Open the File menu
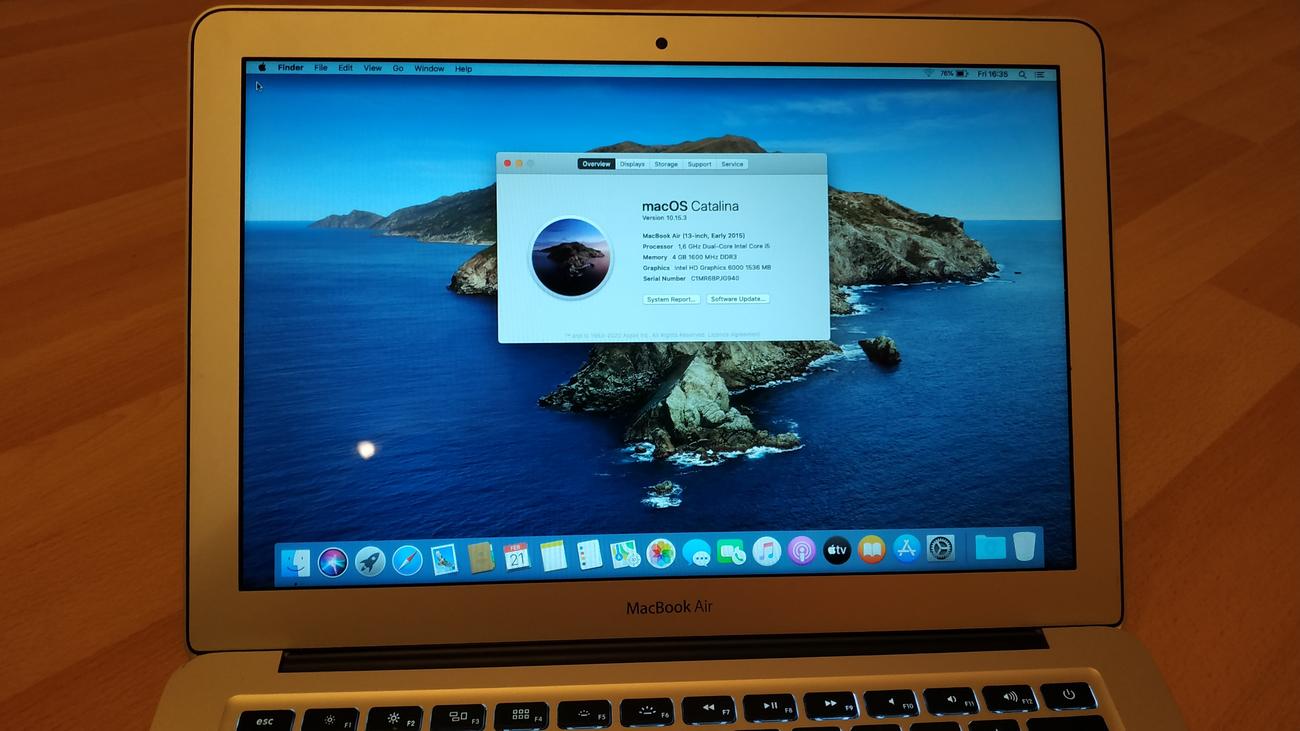Screen dimensions: 1300x731 pos(321,68)
